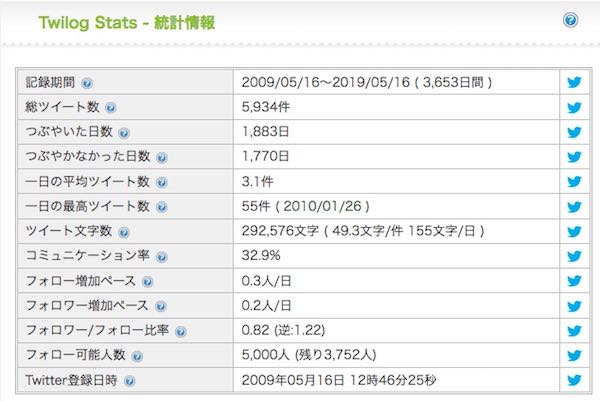Click Twitter bird in 1,883日 row
600x401 pixels.
click(574, 132)
